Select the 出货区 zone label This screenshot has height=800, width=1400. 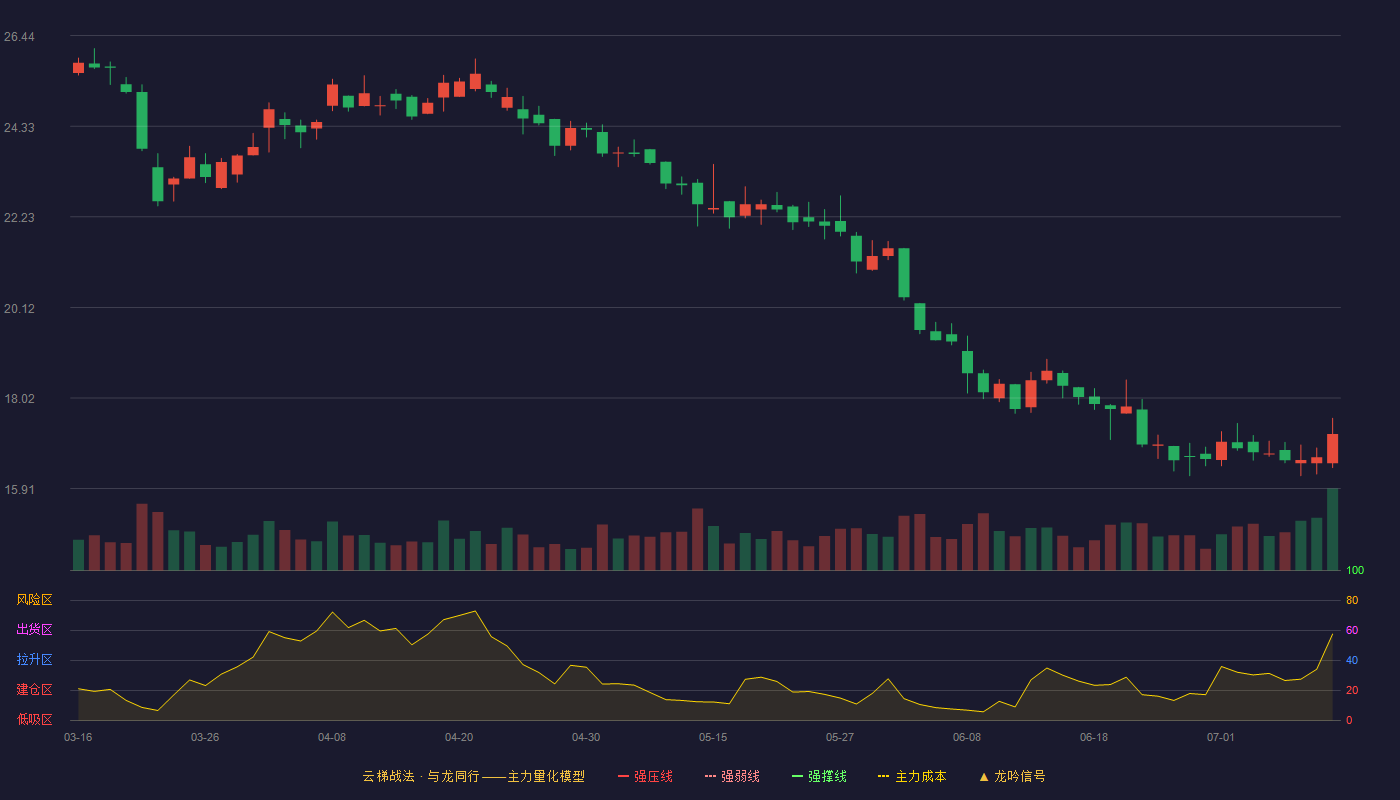[34, 630]
